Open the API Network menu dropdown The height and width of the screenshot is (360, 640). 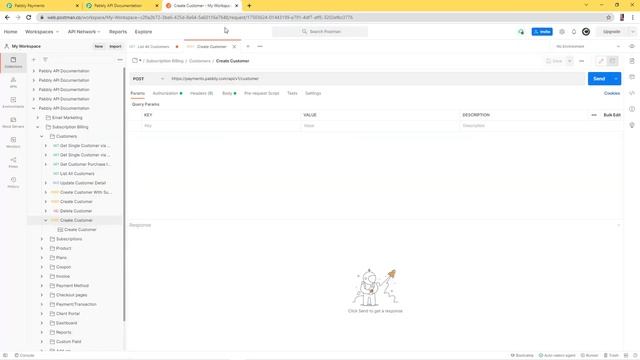(x=84, y=32)
